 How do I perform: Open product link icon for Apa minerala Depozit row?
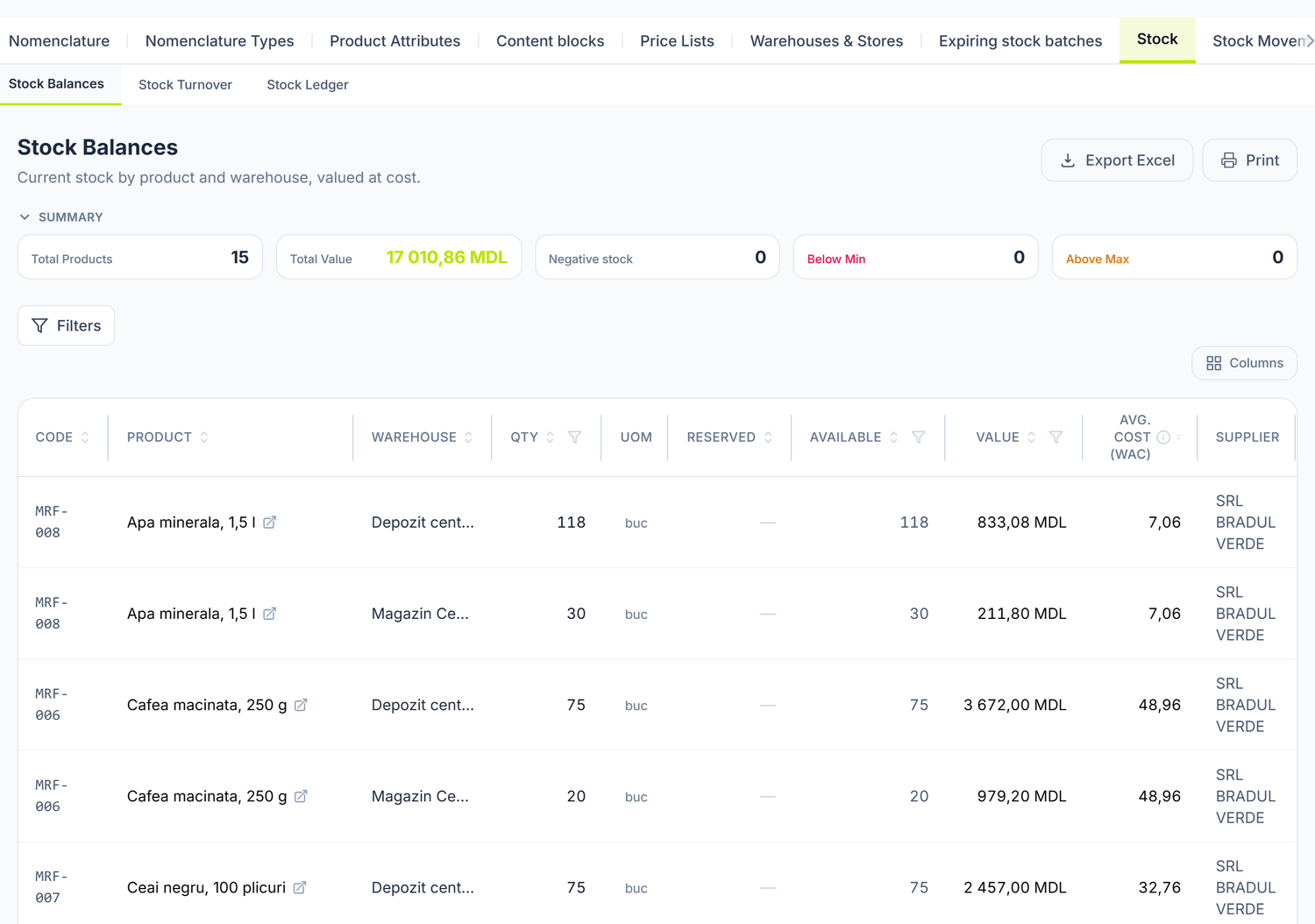coord(270,522)
